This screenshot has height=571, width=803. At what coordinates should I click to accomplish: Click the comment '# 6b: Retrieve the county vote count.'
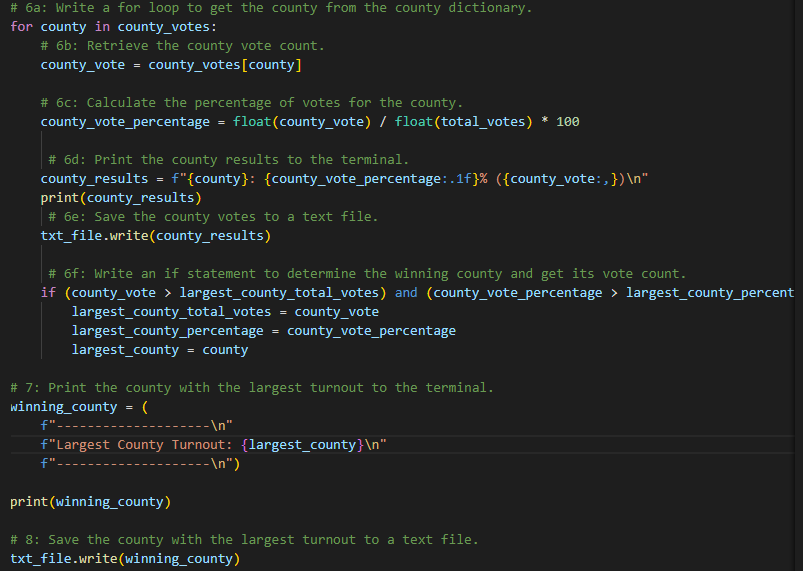point(182,46)
